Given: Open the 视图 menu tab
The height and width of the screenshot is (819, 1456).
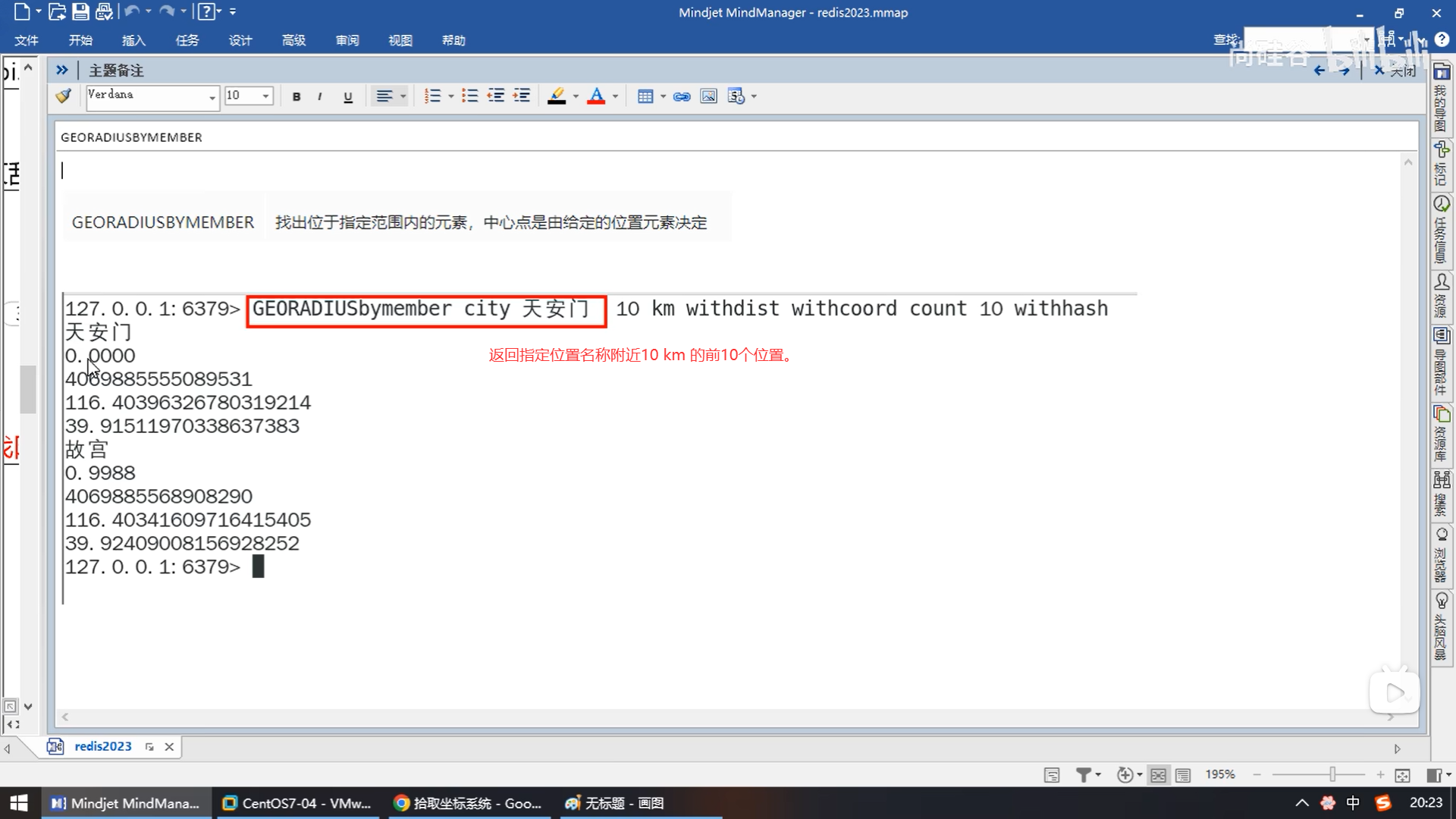Looking at the screenshot, I should 400,40.
